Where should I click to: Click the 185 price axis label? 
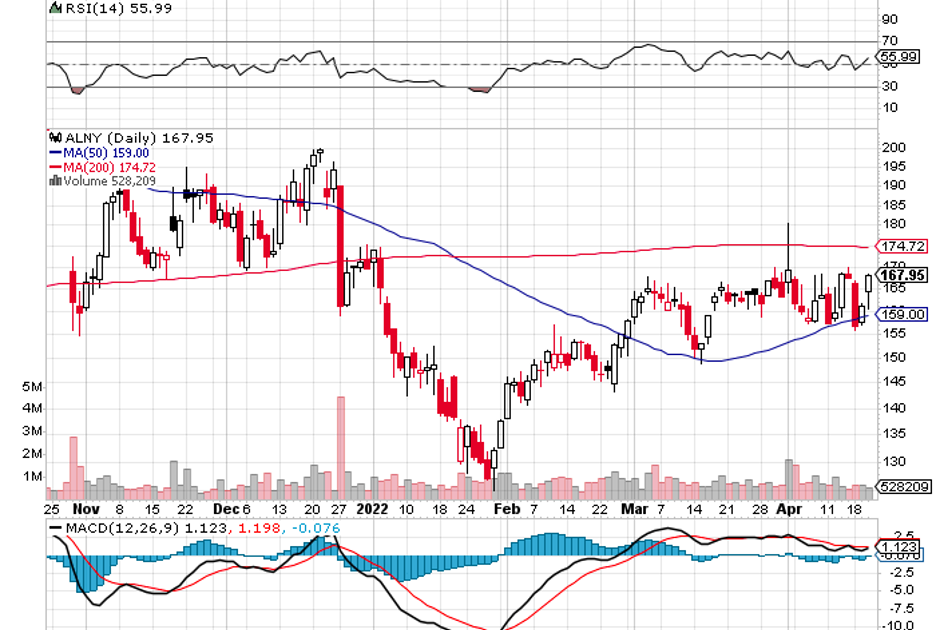tap(894, 205)
